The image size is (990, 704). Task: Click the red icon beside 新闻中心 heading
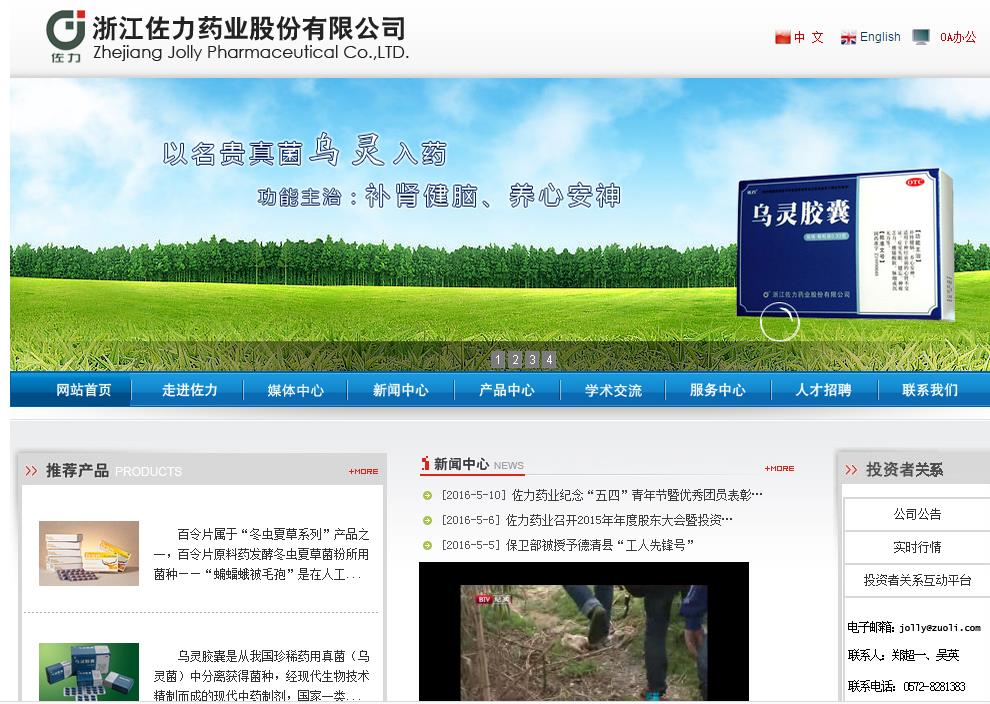426,464
